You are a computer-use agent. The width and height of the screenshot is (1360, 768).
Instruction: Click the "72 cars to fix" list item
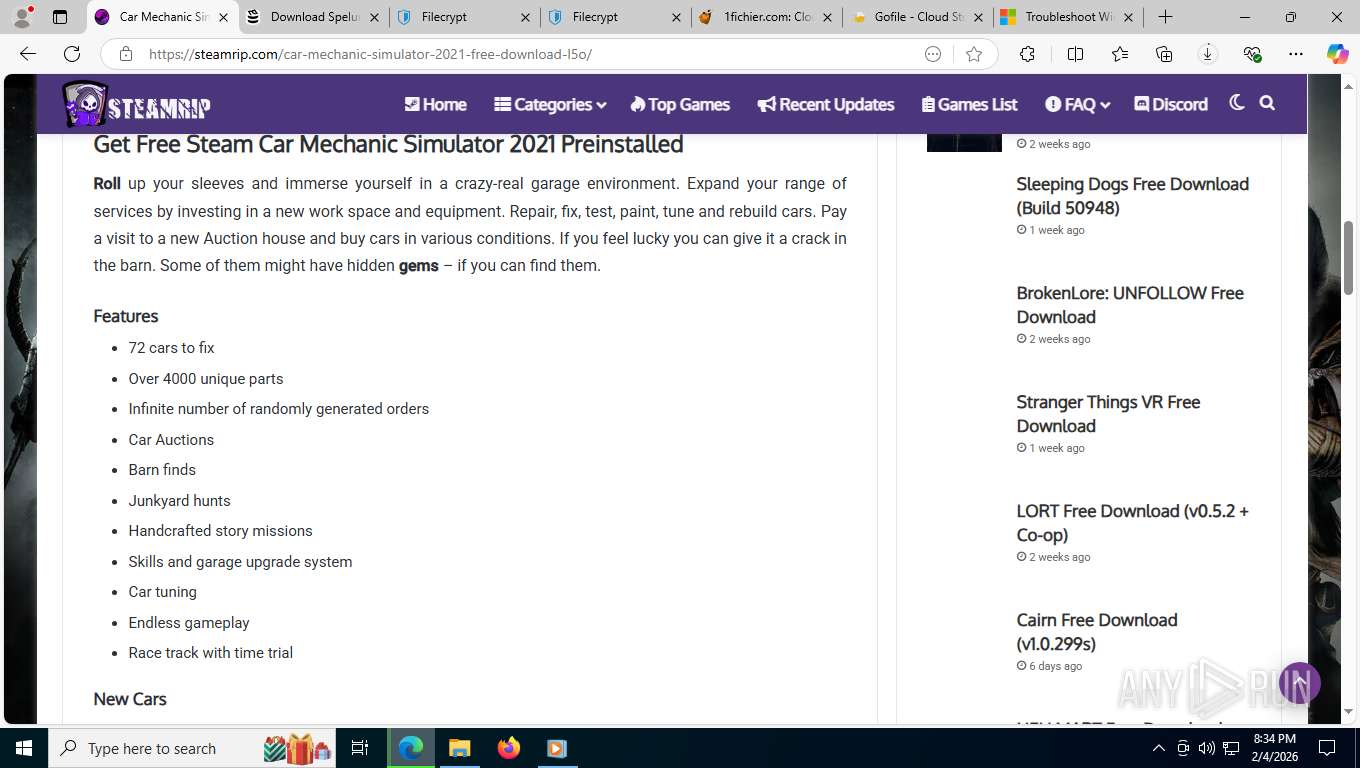171,348
